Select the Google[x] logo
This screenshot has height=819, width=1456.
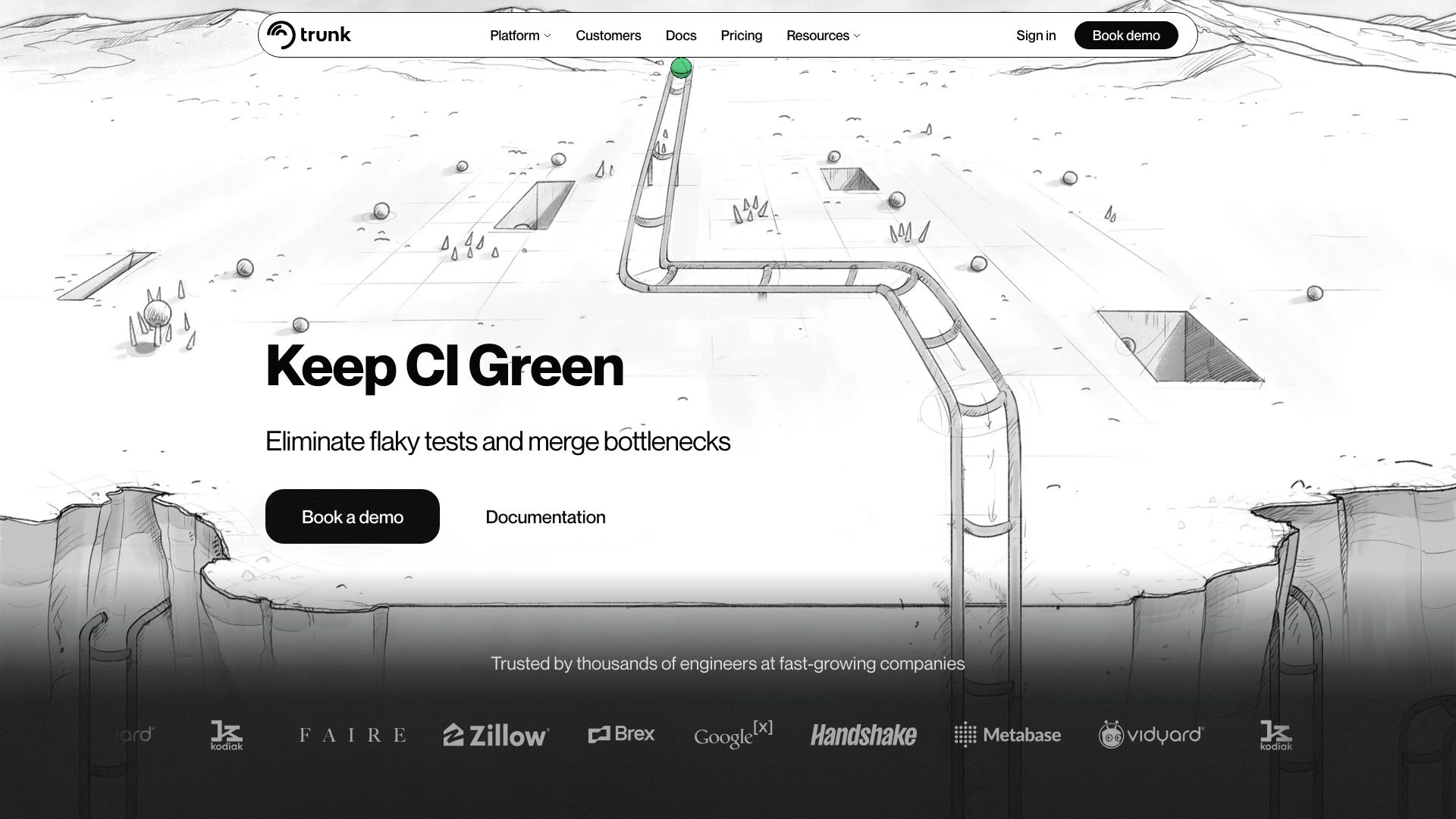[734, 736]
